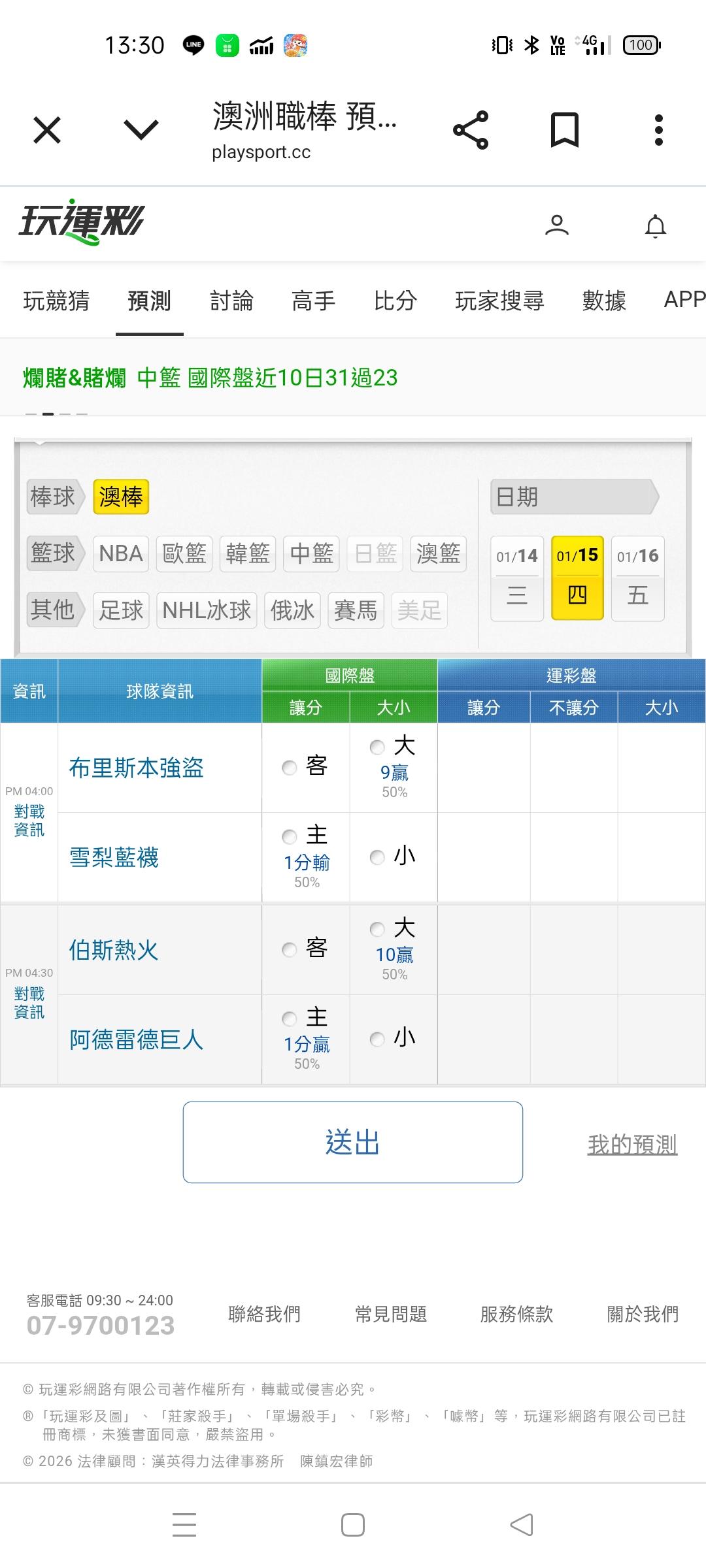
Task: Tap the 澳洲職棒 page title address bar
Action: tap(305, 130)
